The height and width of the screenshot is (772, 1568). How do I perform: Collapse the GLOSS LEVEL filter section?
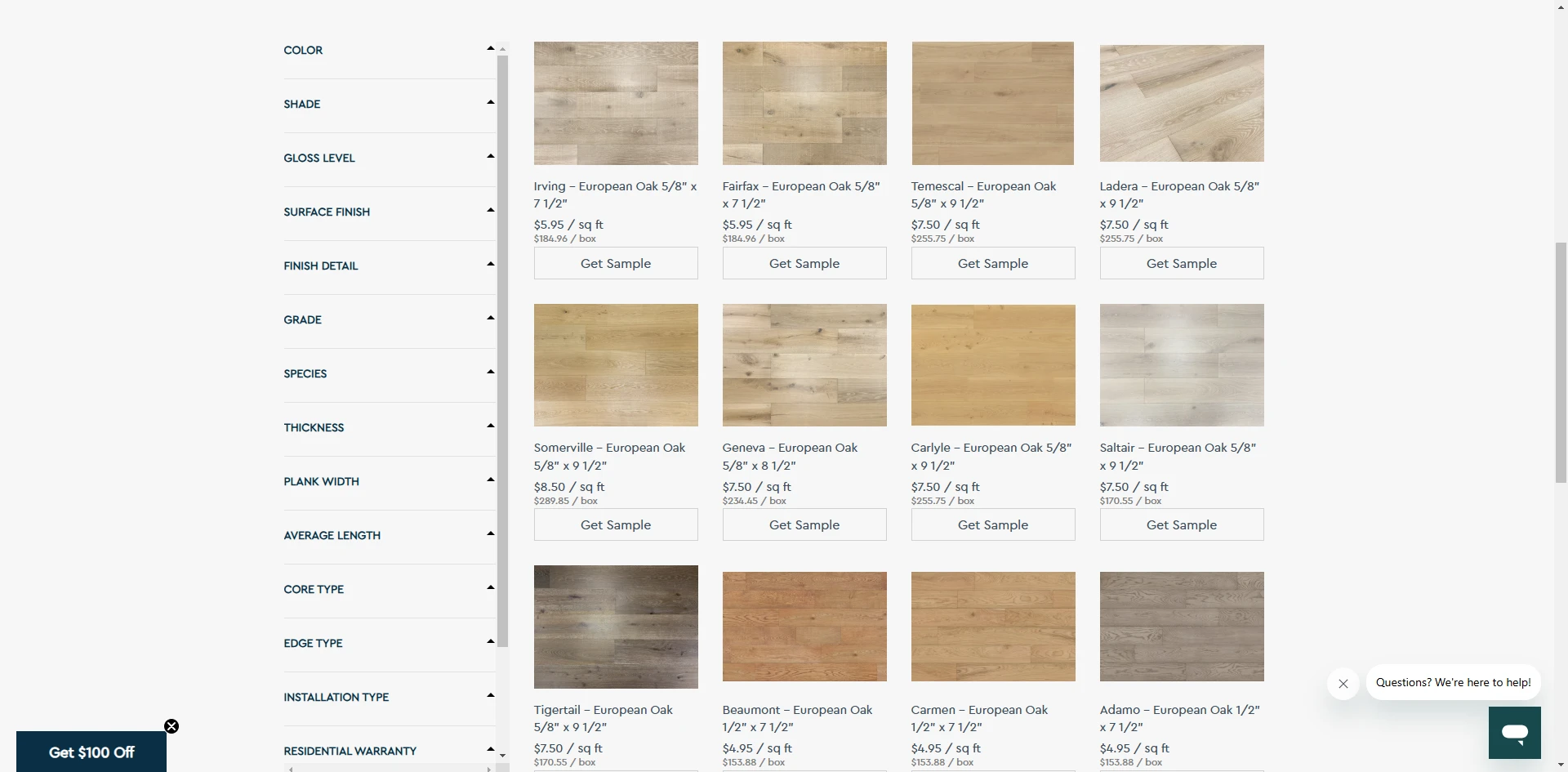tap(489, 155)
